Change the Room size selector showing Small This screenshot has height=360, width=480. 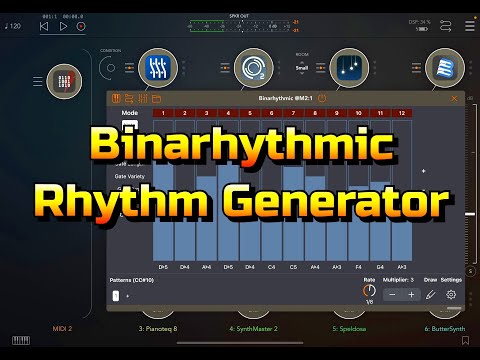pyautogui.click(x=302, y=68)
